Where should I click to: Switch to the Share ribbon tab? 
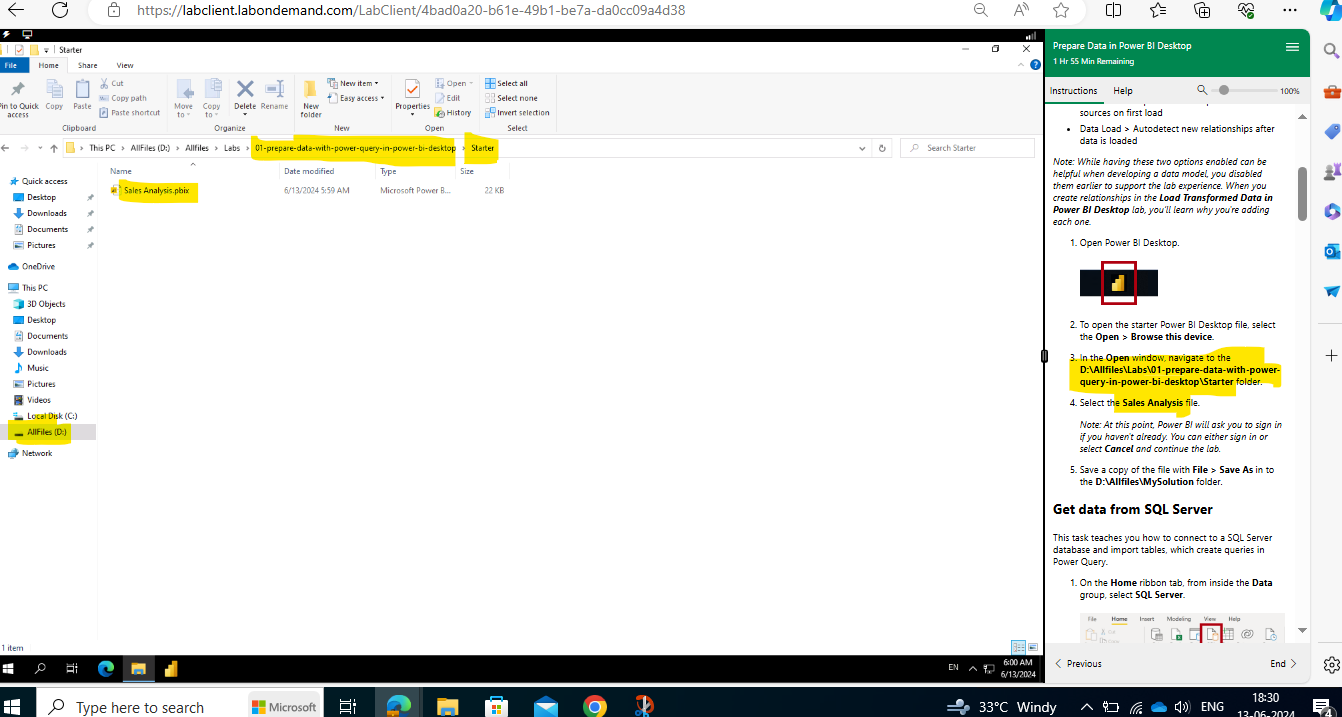click(88, 65)
